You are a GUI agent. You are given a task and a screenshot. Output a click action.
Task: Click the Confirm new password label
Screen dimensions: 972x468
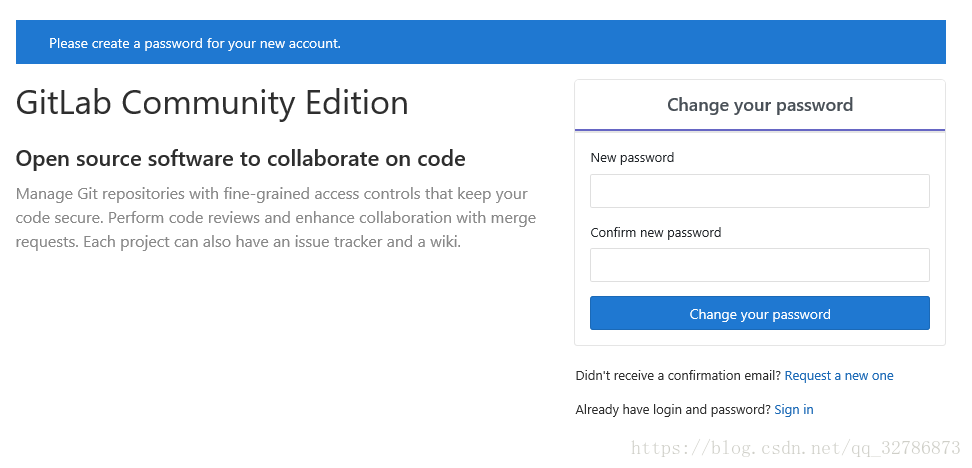(x=656, y=232)
